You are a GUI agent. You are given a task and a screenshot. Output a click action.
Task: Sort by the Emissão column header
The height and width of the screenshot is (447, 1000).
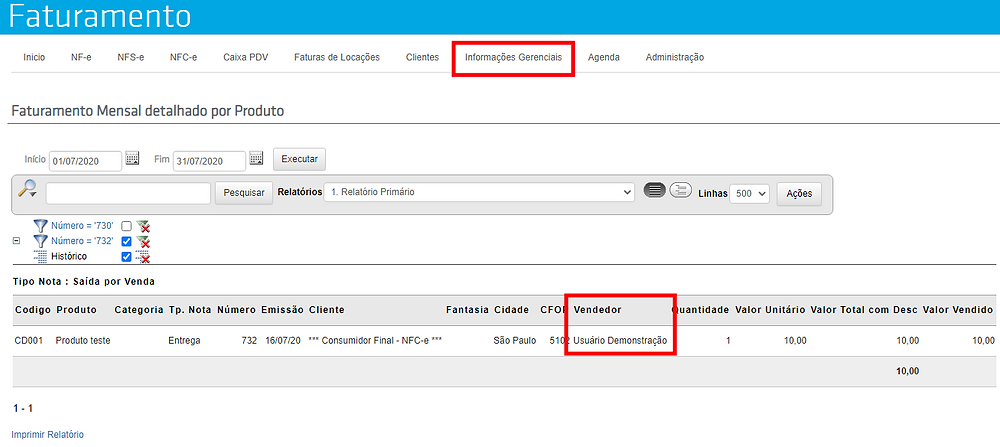coord(283,309)
